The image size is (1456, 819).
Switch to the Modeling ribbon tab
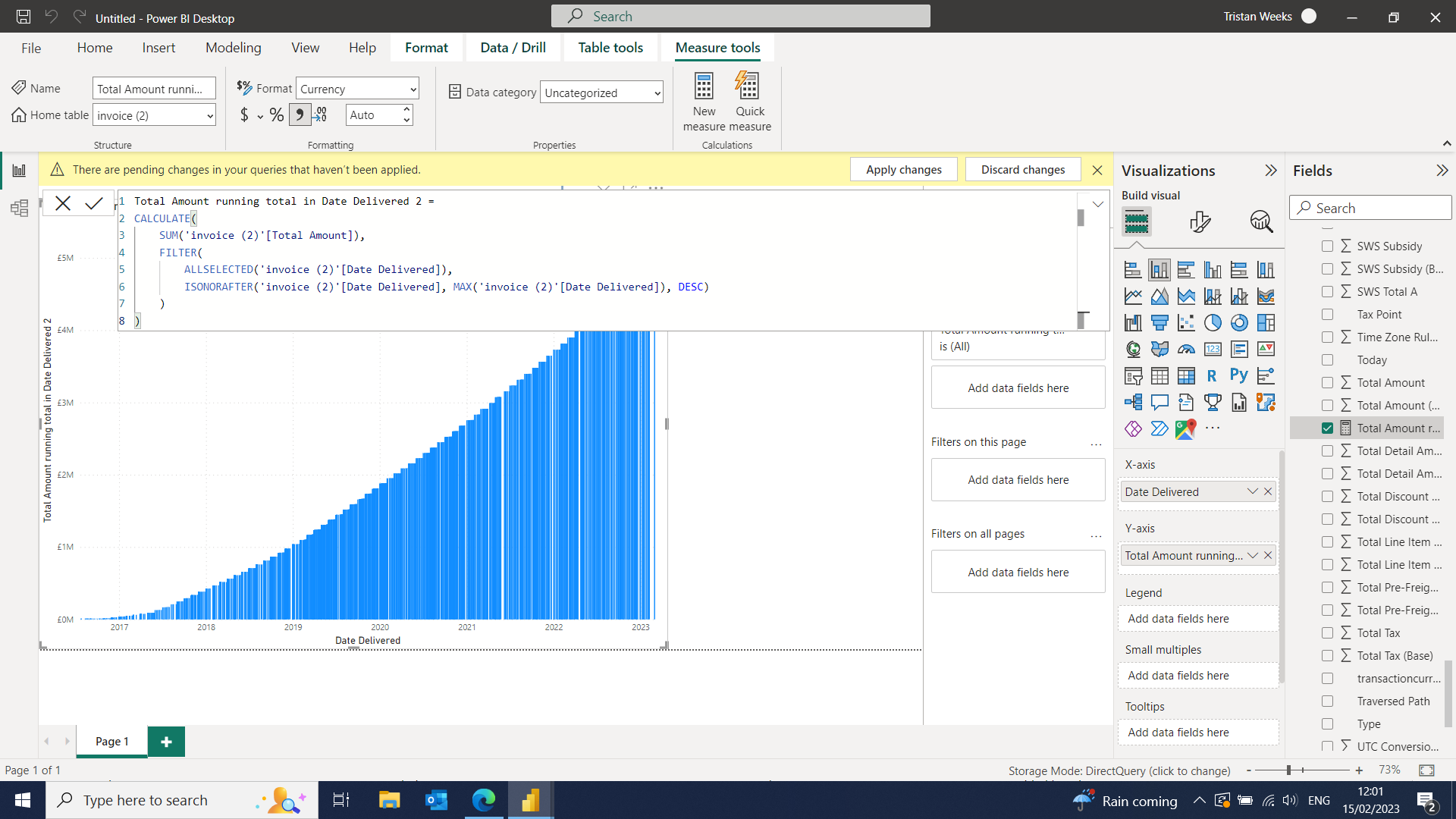click(233, 48)
